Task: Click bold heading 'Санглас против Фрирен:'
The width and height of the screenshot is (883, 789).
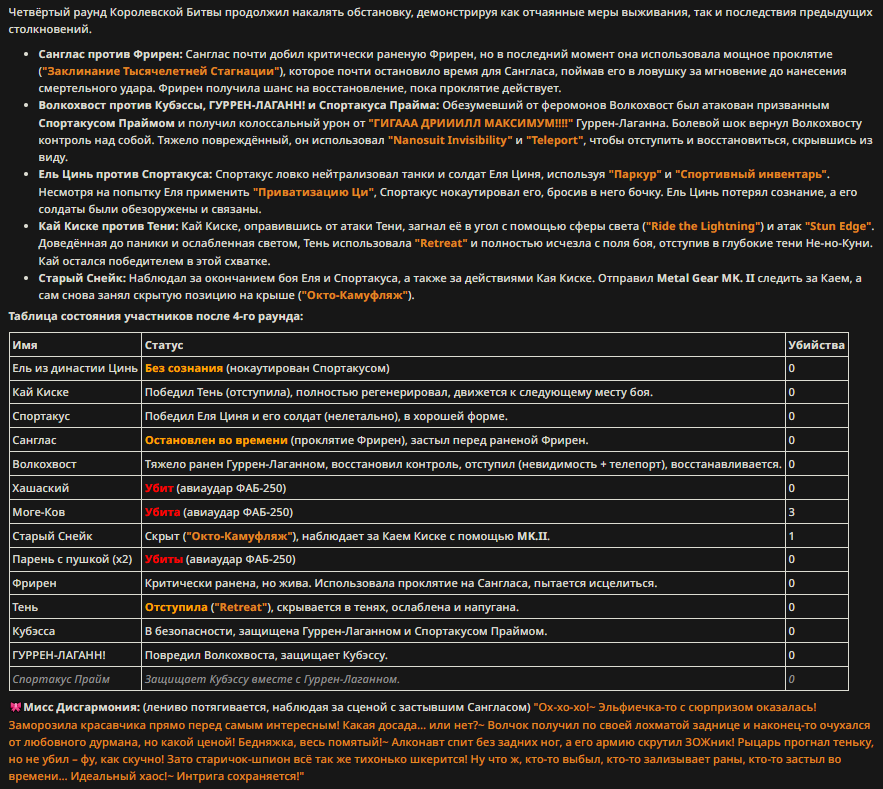Action: tap(110, 54)
